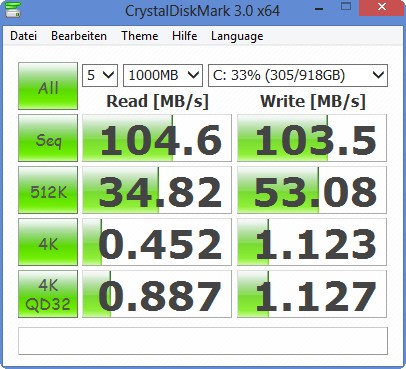Run all benchmarks with the All button
The height and width of the screenshot is (369, 406).
pyautogui.click(x=48, y=86)
